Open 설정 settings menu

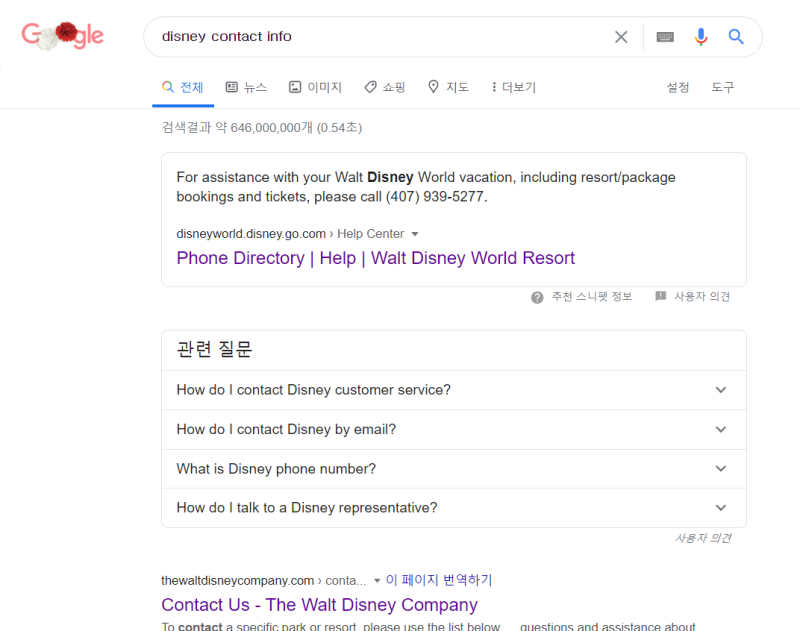click(678, 87)
